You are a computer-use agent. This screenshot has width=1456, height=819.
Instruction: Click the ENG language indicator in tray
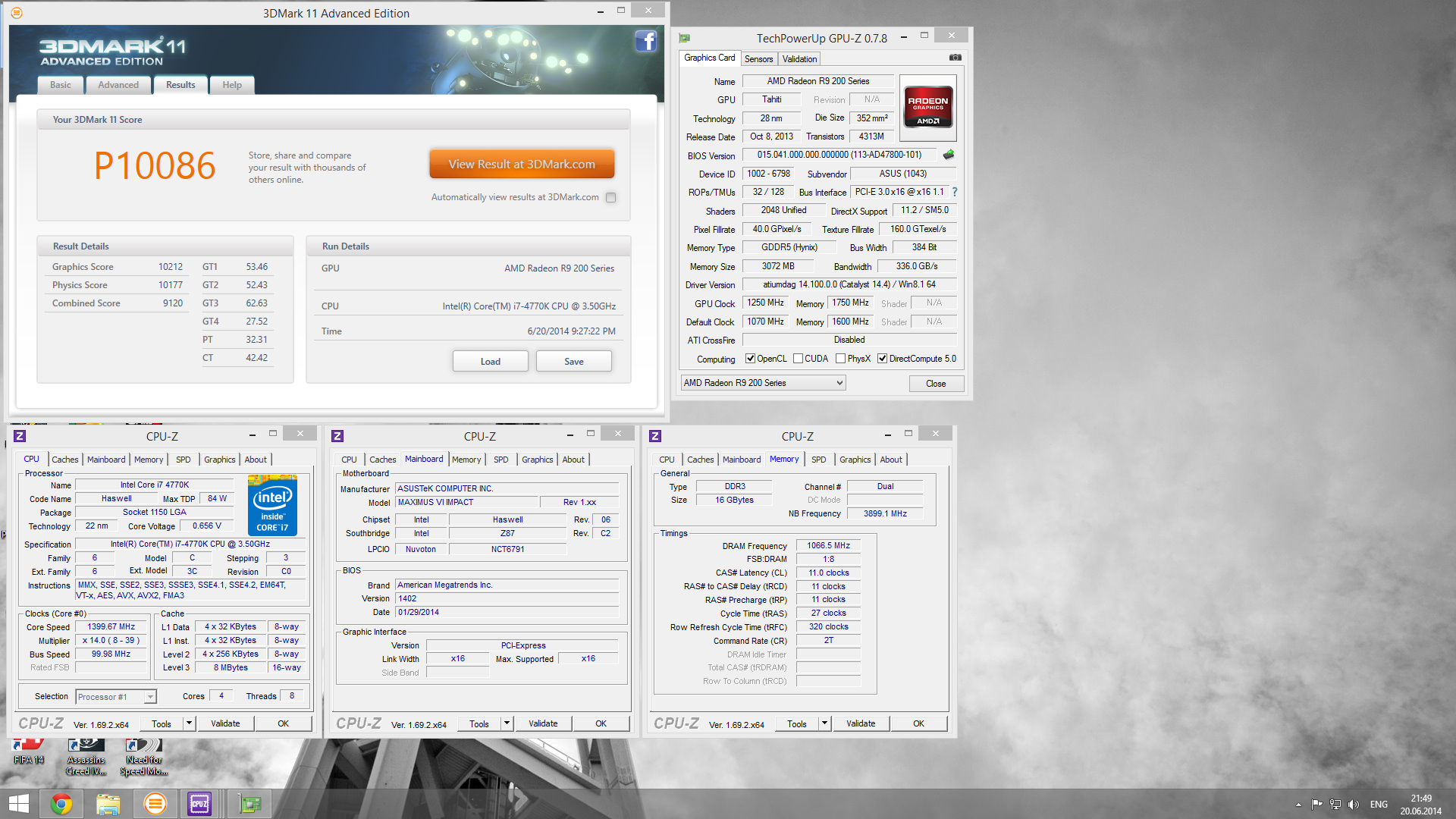tap(1379, 805)
